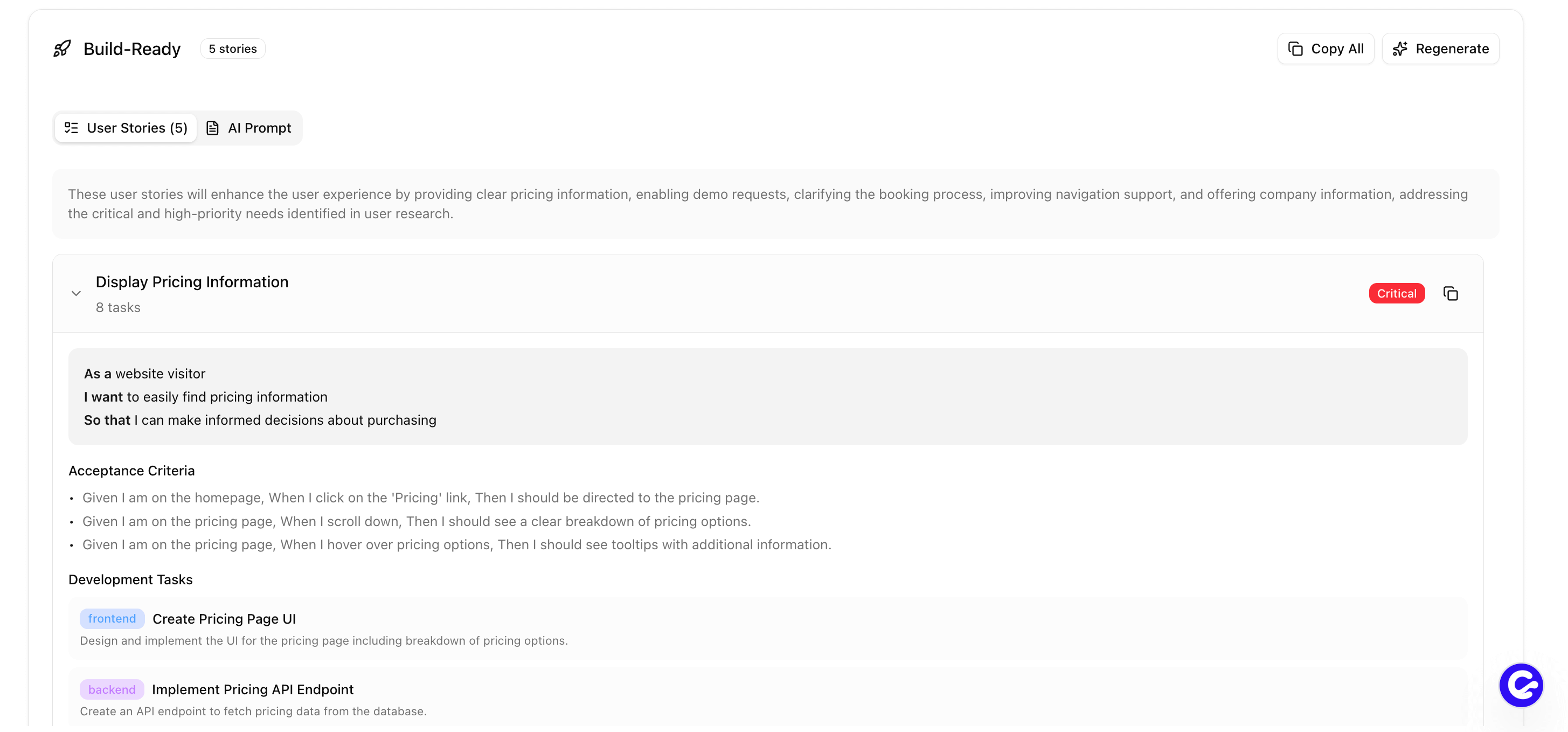Click the purple backend tag

(x=112, y=689)
